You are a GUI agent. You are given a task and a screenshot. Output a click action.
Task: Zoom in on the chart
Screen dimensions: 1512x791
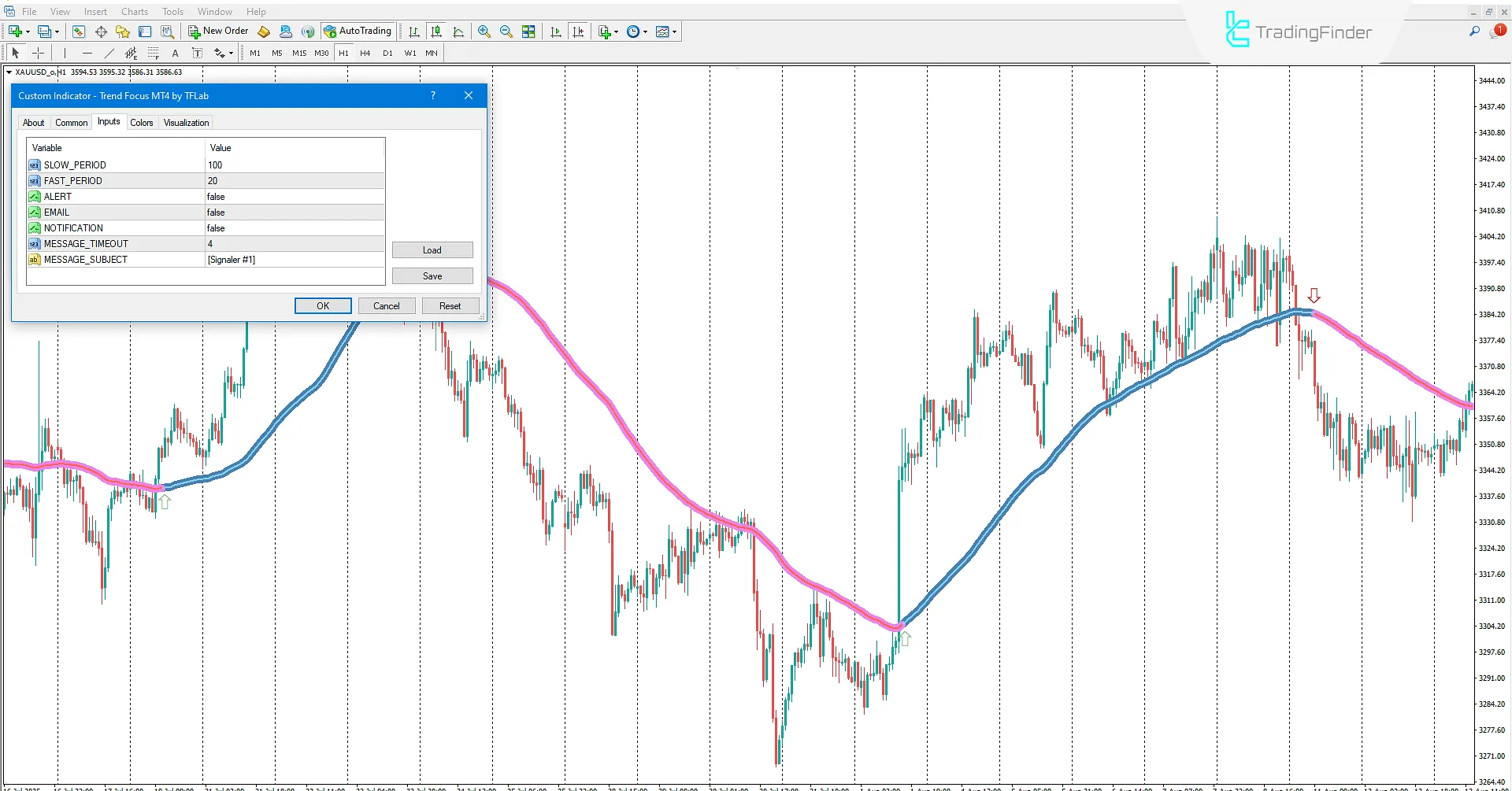(484, 31)
